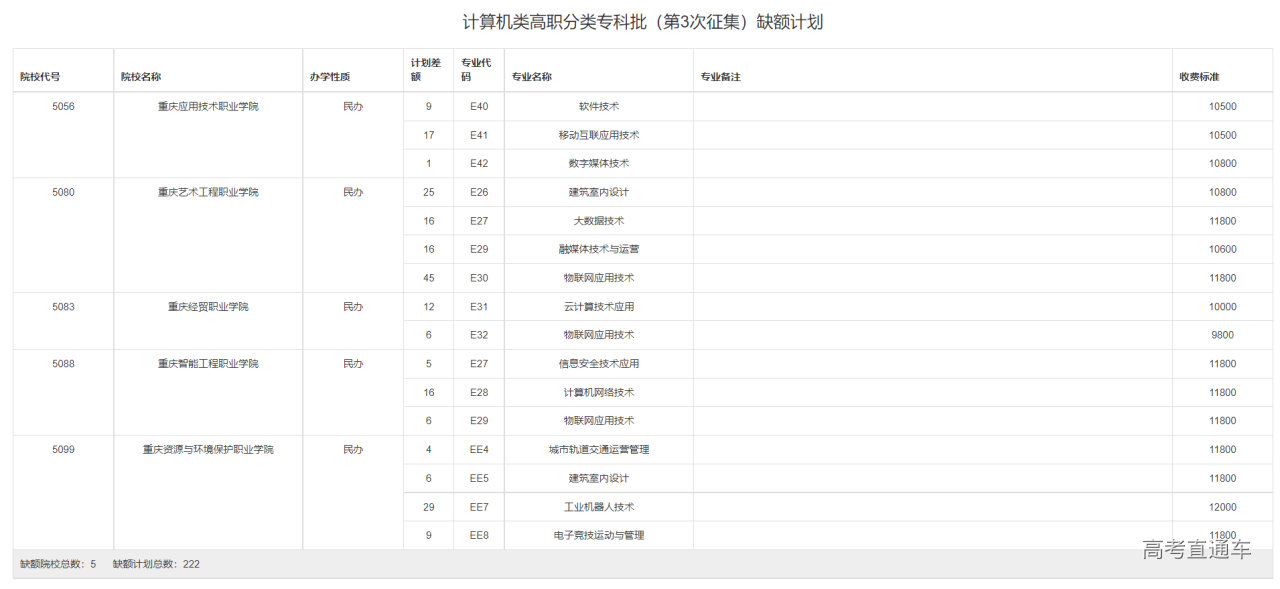Screen dimensions: 1280x589
Task: Click the 工业机器人技术 major
Action: click(598, 507)
